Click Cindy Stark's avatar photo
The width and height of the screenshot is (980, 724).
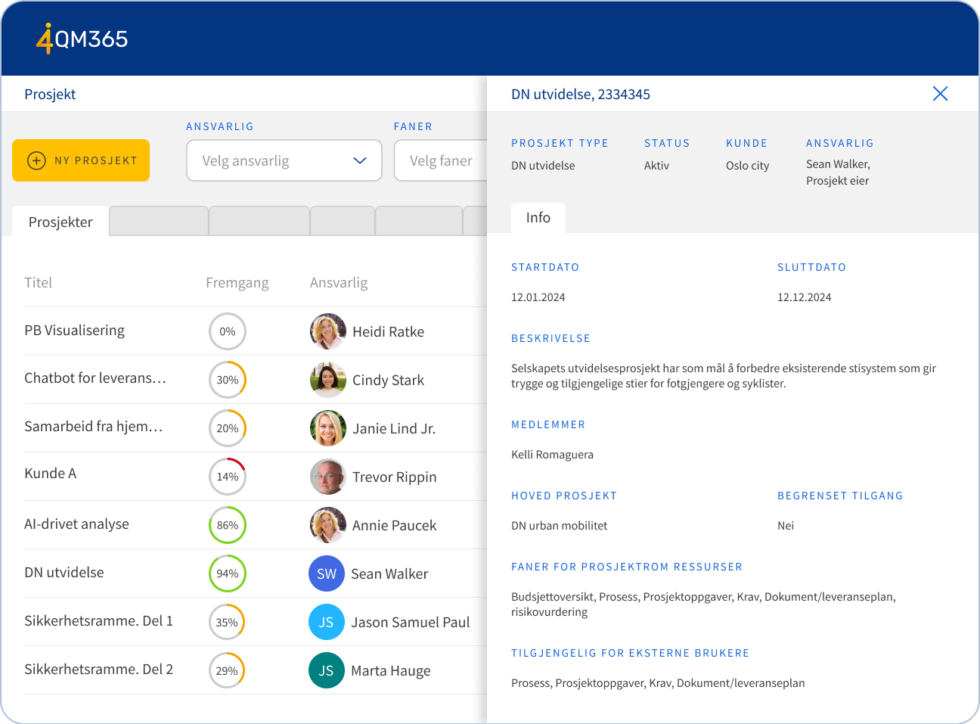coord(328,380)
